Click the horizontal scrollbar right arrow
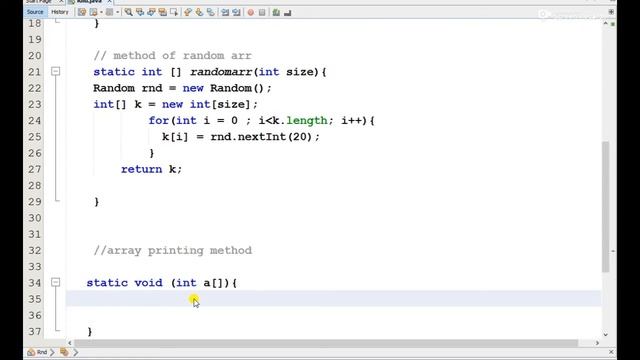 [x=597, y=343]
